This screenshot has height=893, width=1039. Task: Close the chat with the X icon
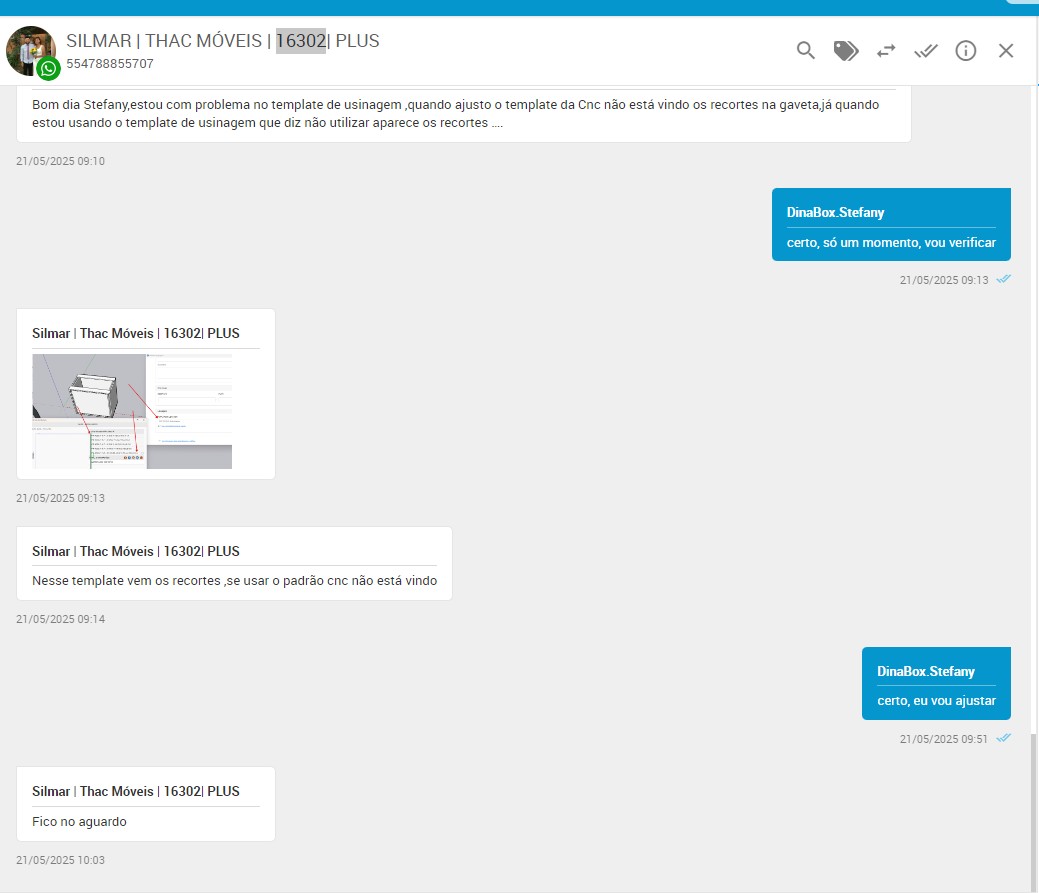(x=1006, y=51)
